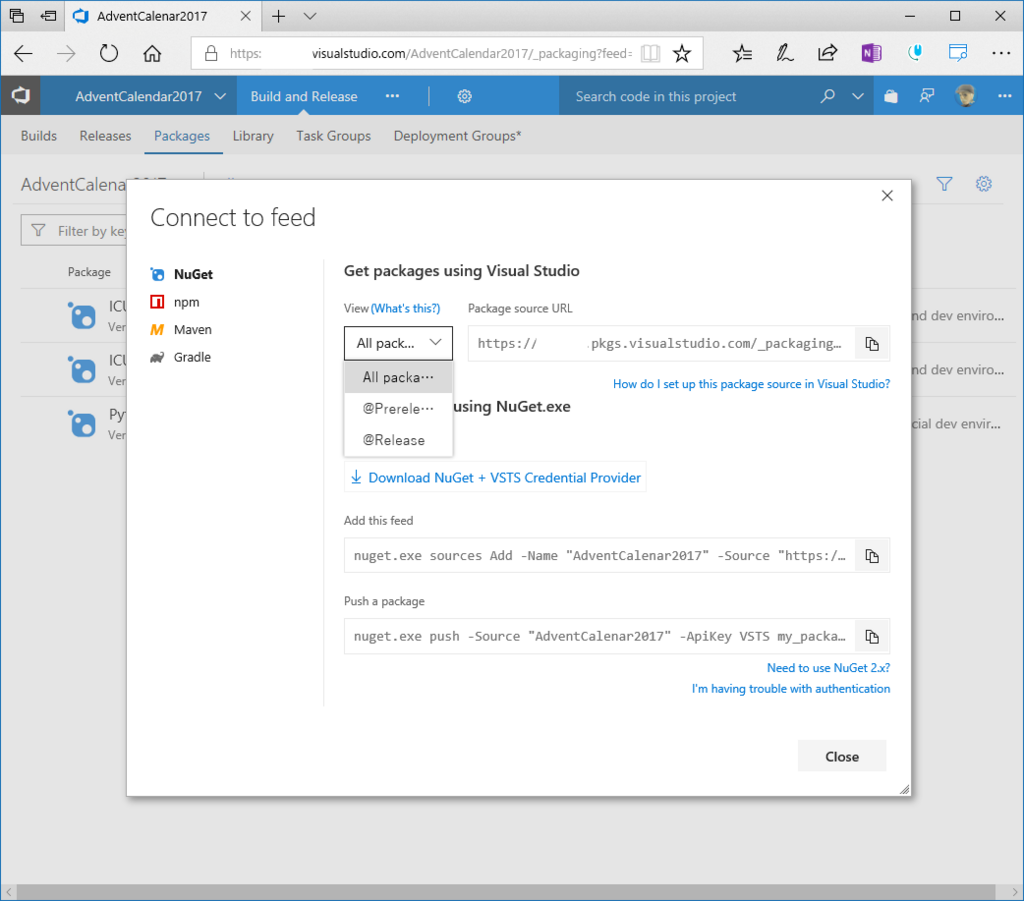Open the feedback people icon

(x=927, y=96)
